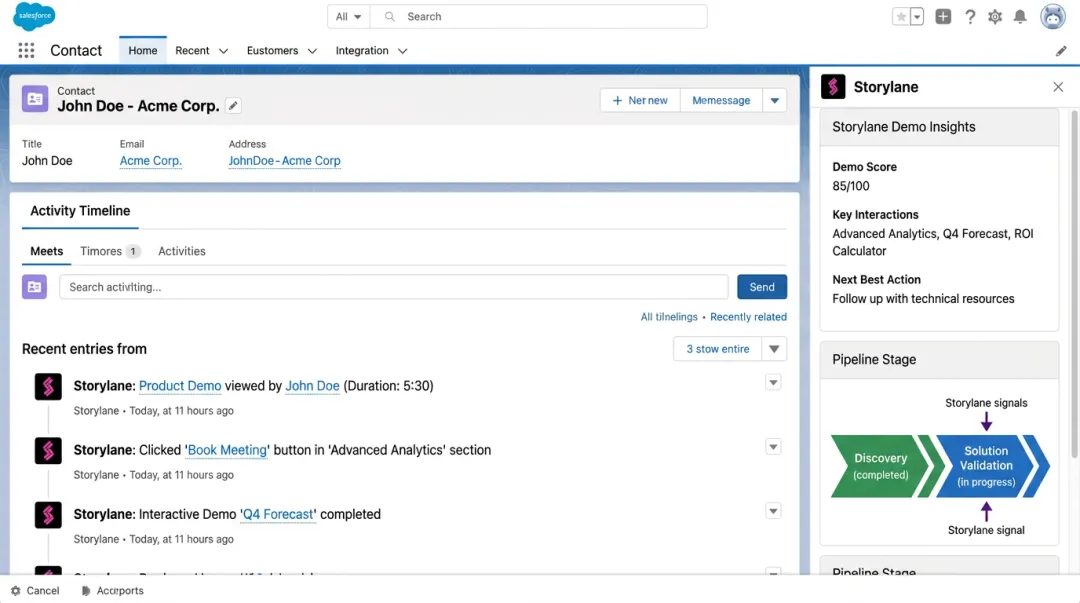Open the favorites list dropdown arrow
1080x603 pixels.
point(917,17)
